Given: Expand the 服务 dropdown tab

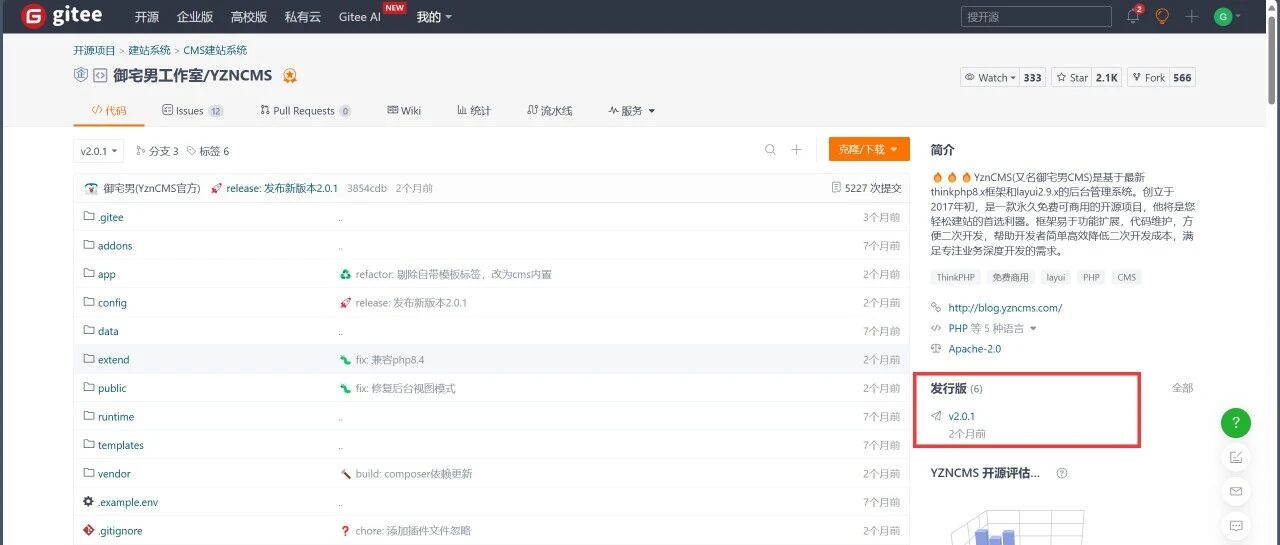Looking at the screenshot, I should tap(632, 111).
